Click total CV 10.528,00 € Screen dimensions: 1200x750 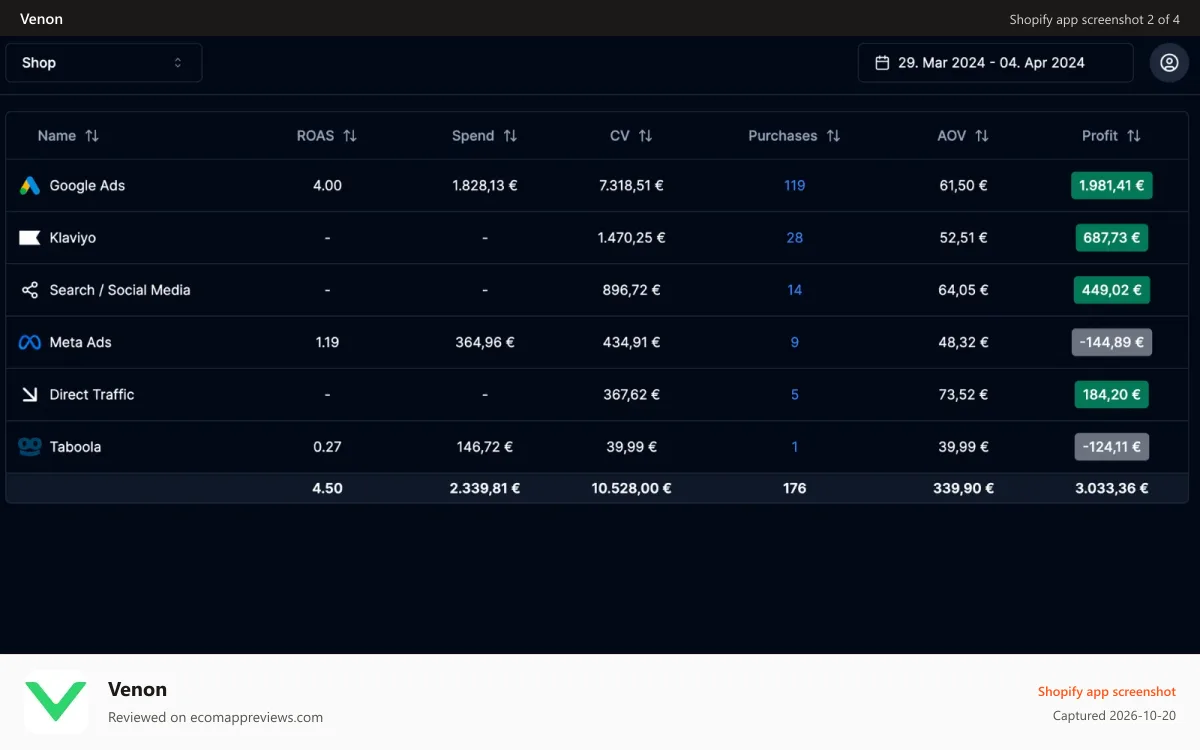tap(631, 488)
